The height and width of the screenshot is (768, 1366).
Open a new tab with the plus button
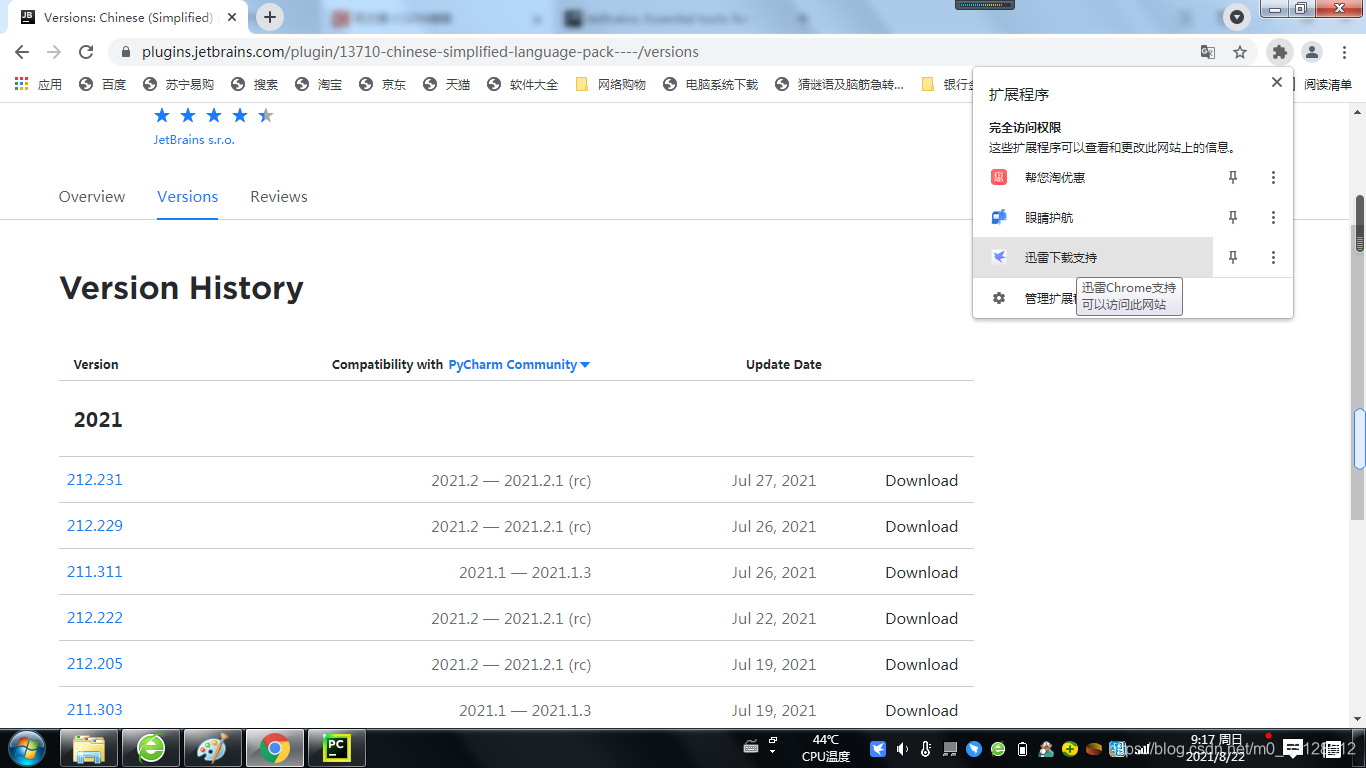270,17
